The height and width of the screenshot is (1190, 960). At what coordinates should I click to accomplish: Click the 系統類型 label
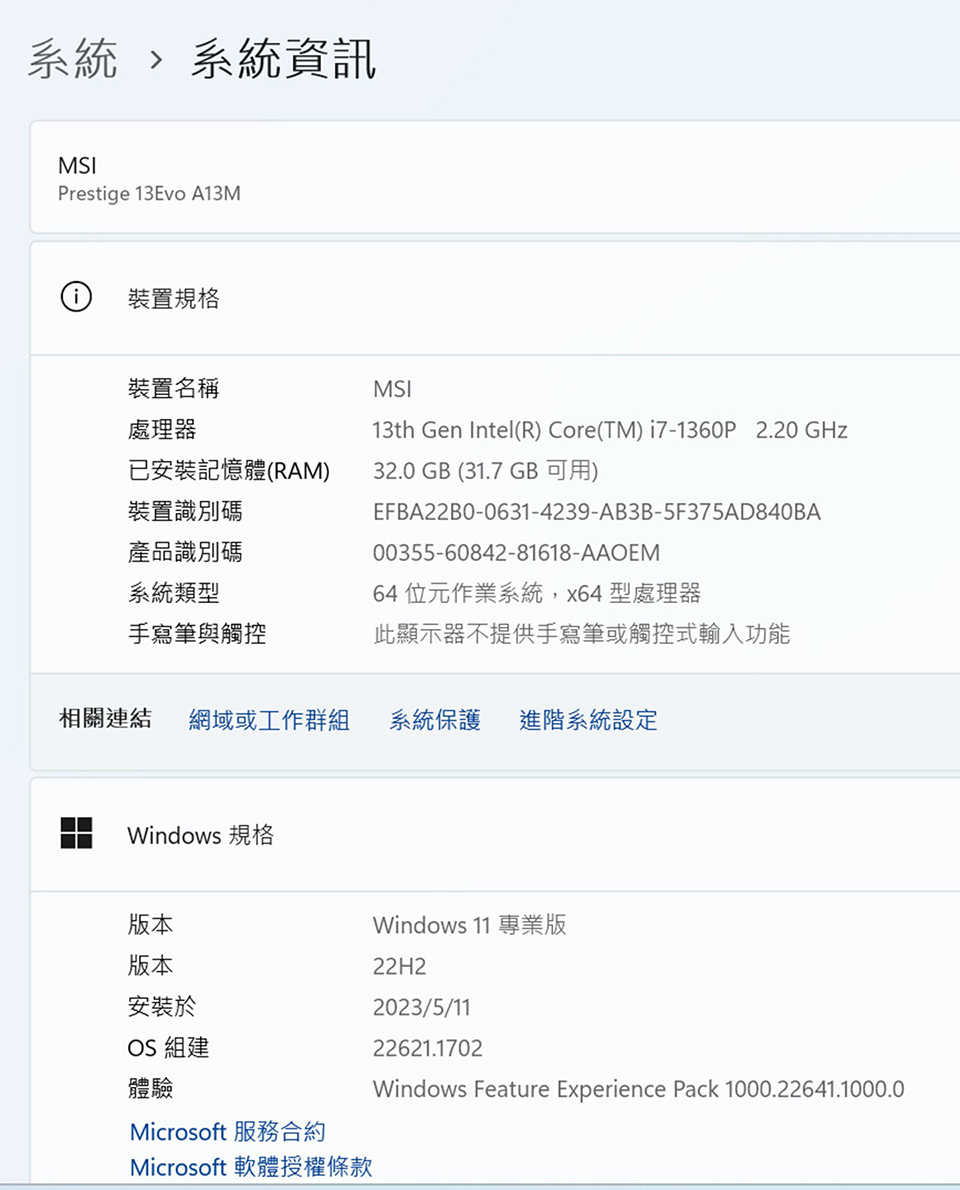click(174, 593)
